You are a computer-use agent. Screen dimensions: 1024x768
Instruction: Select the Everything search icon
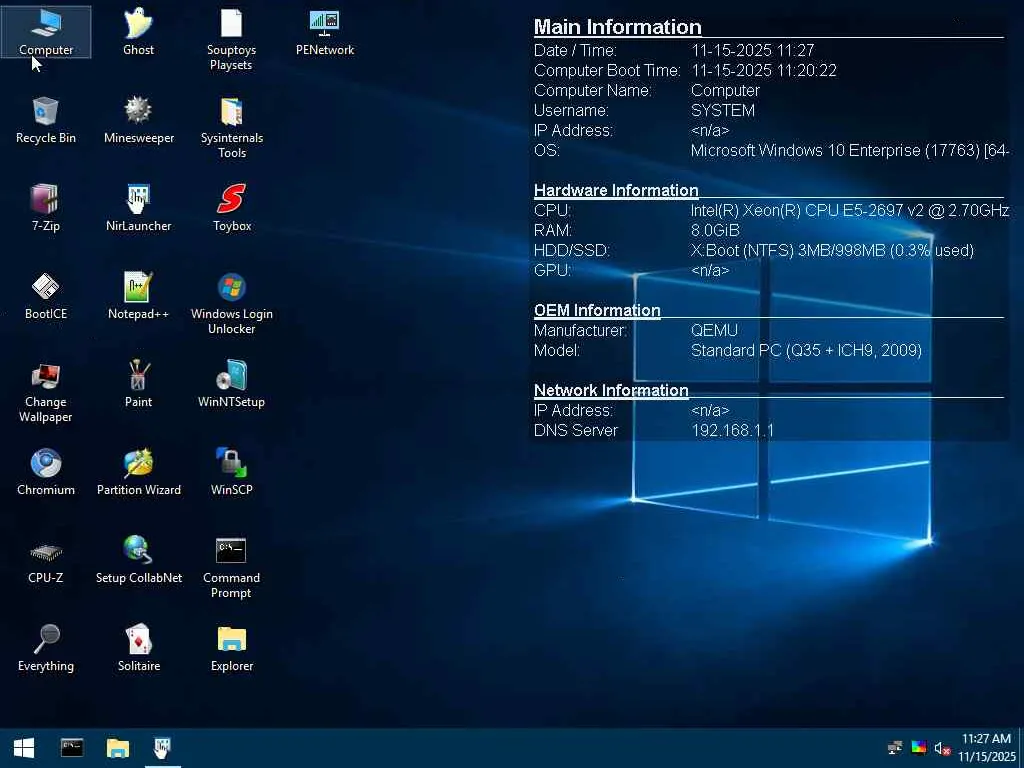[46, 648]
